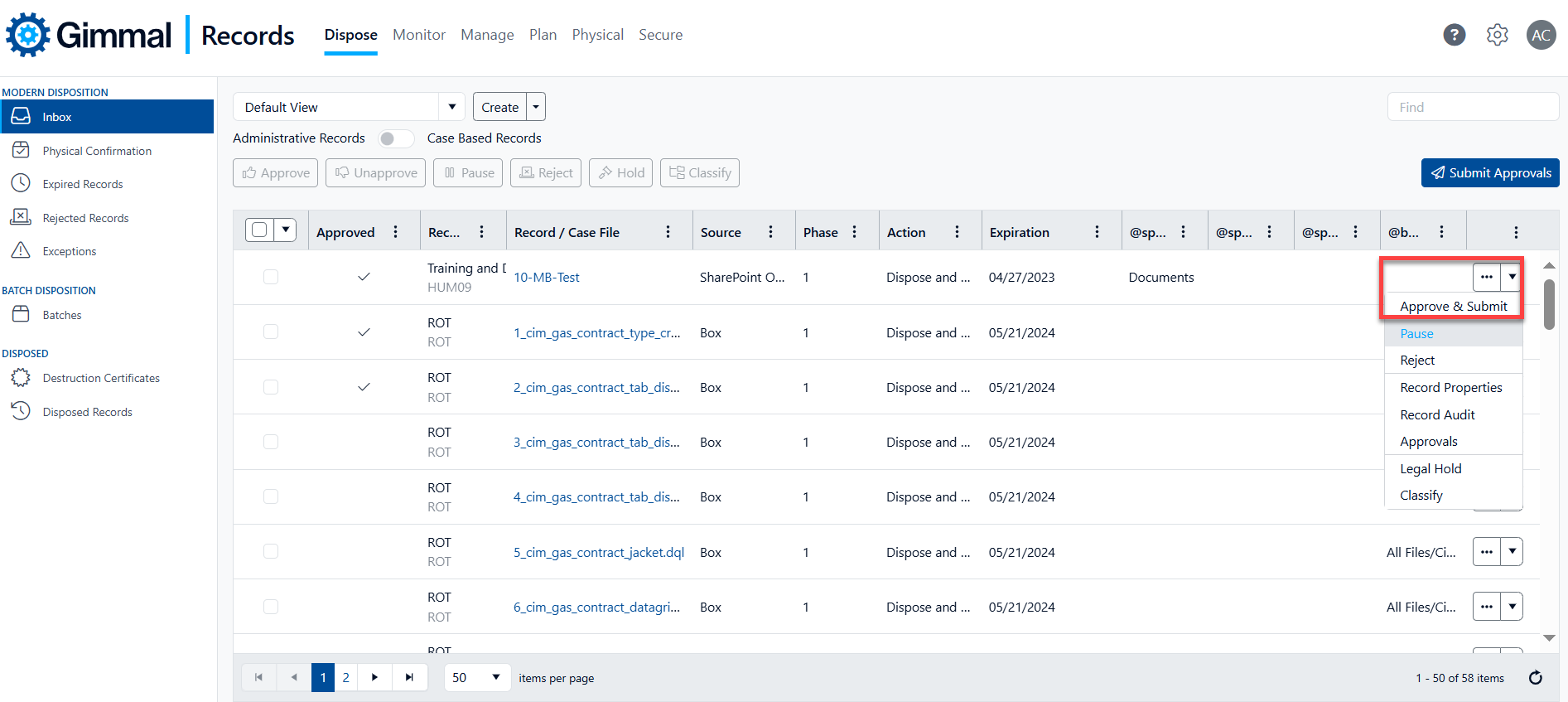Open column menu for Expiration header
This screenshot has width=1568, height=702.
1097,232
